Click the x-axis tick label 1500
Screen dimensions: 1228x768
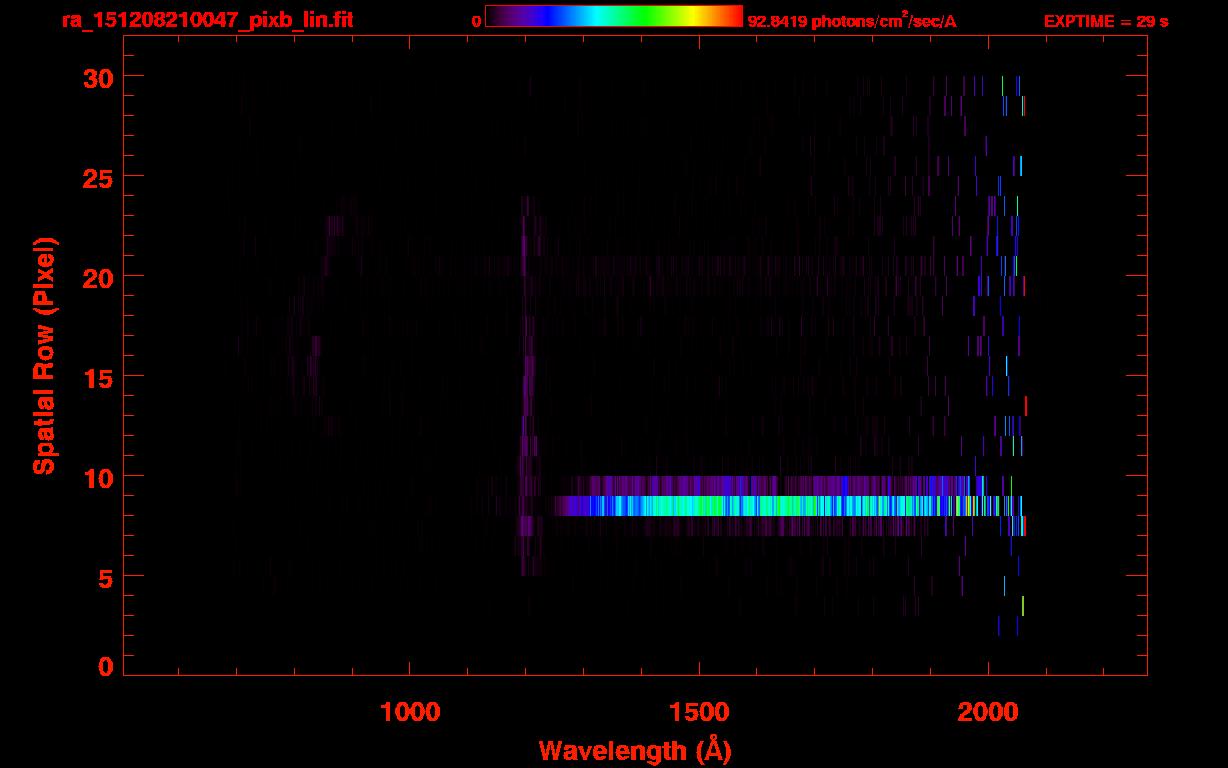699,711
